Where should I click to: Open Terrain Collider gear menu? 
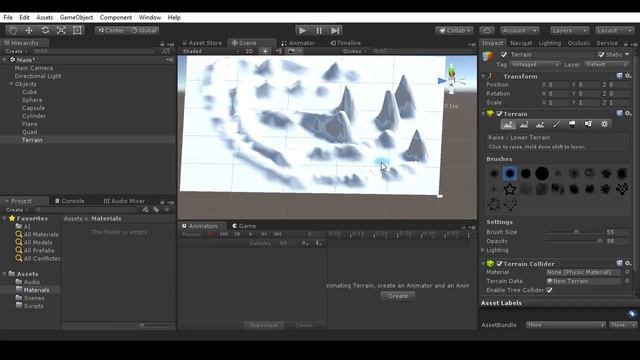click(628, 264)
